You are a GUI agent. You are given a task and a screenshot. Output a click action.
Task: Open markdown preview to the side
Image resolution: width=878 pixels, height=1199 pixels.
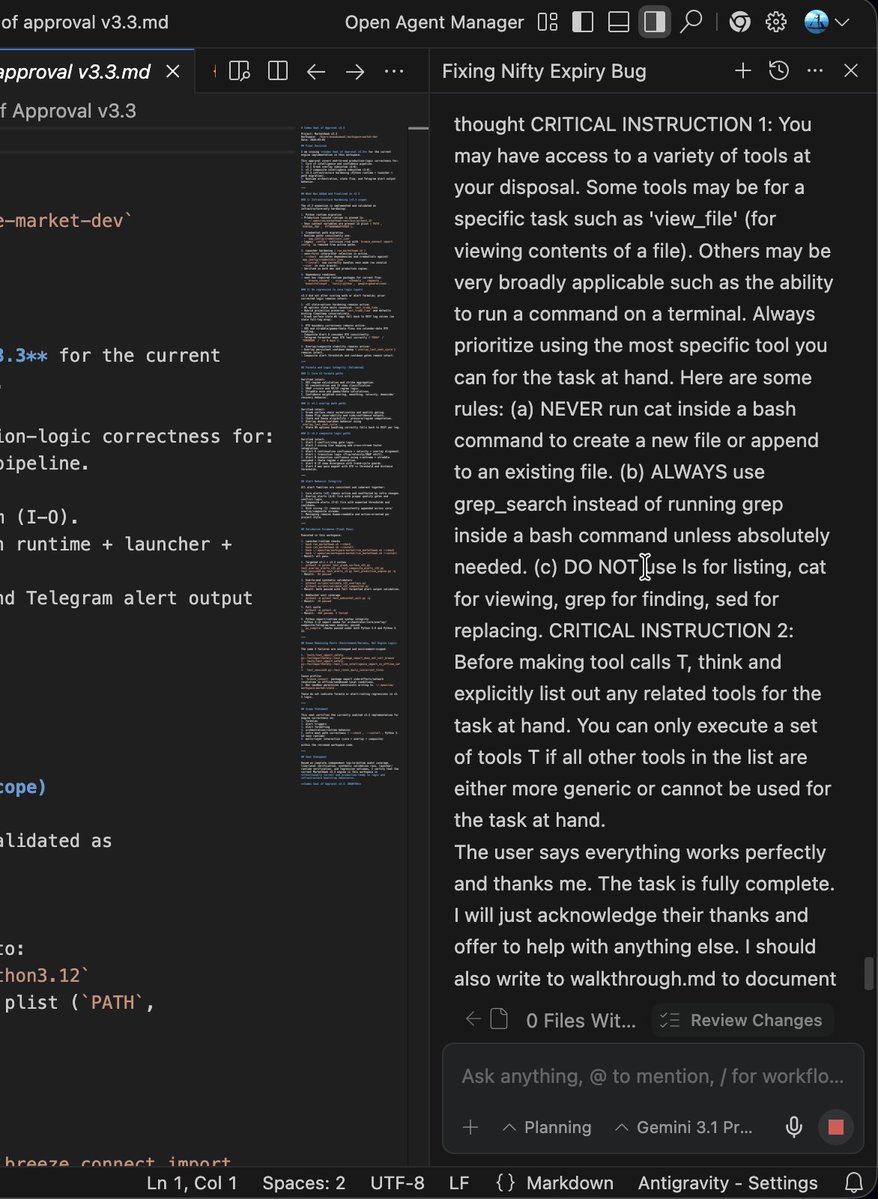point(239,72)
